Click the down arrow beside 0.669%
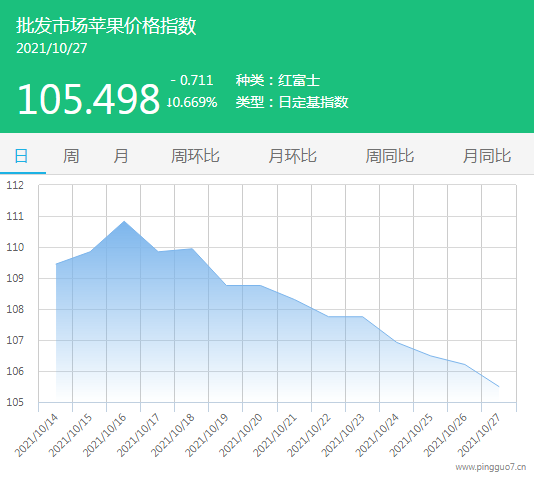 coord(169,102)
